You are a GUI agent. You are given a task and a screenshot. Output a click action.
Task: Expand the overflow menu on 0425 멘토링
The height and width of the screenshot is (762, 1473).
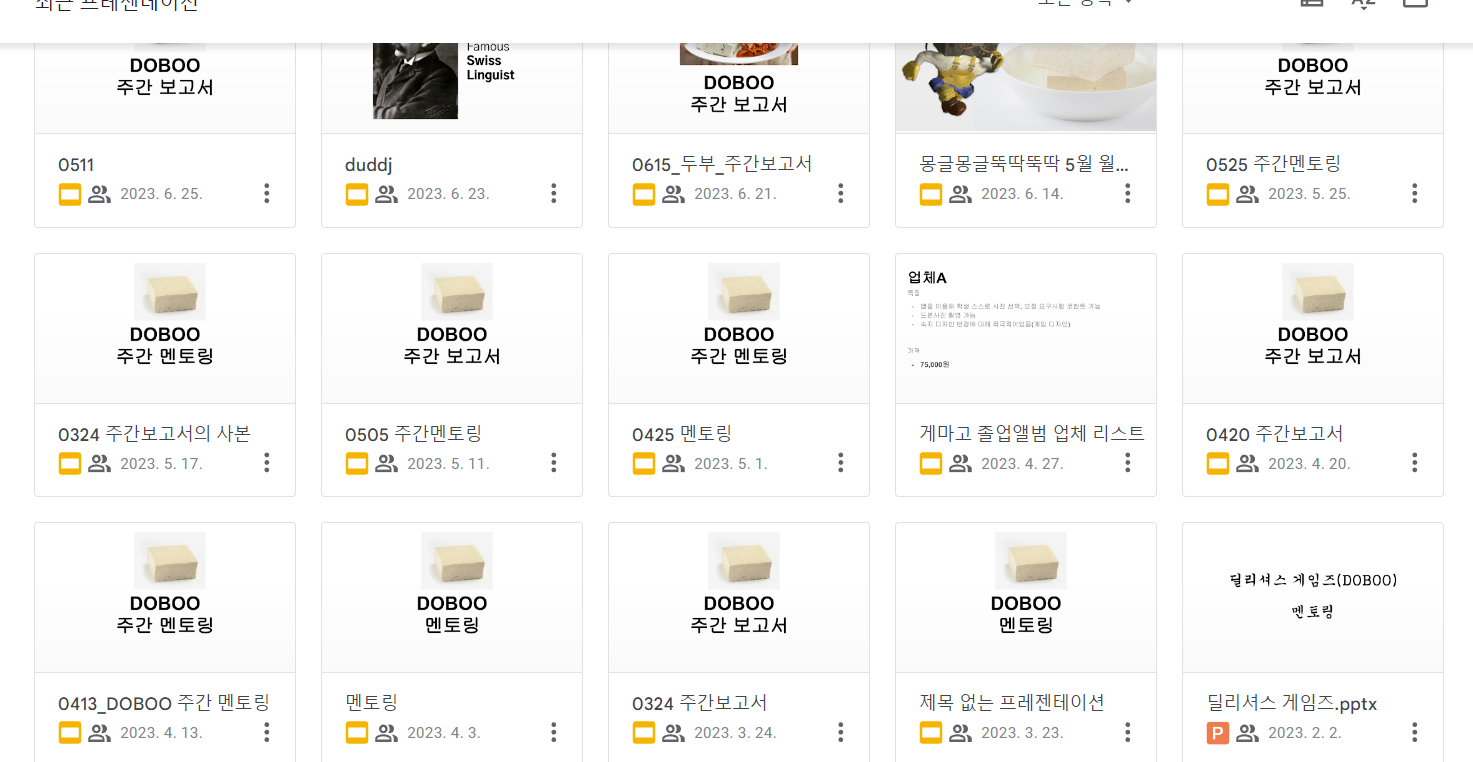(x=840, y=463)
